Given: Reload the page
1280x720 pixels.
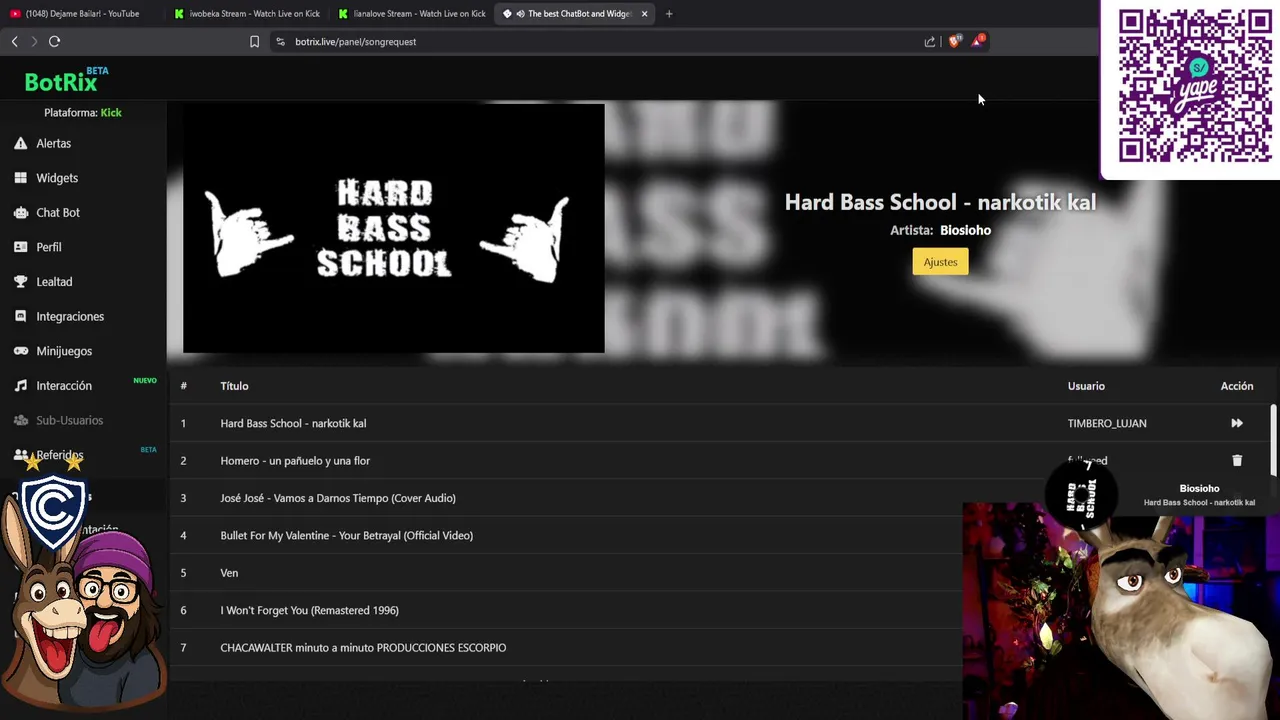Looking at the screenshot, I should pos(54,41).
